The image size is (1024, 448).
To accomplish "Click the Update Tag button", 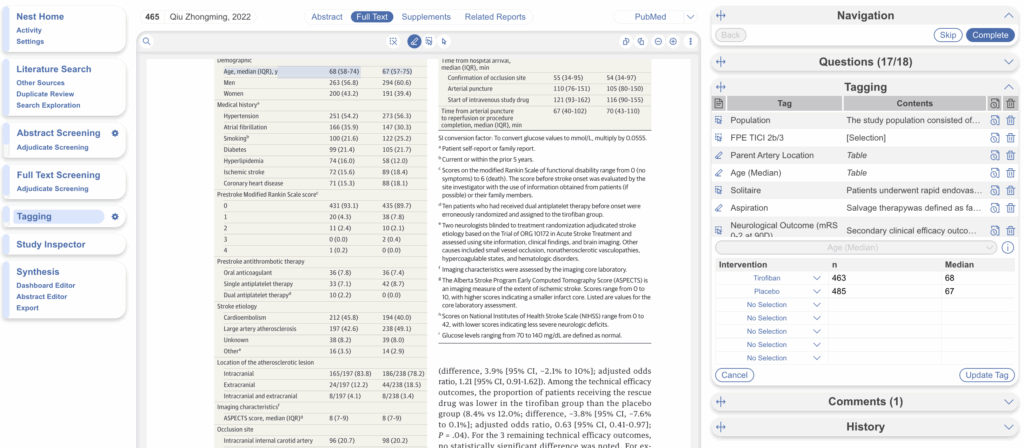I will click(985, 375).
